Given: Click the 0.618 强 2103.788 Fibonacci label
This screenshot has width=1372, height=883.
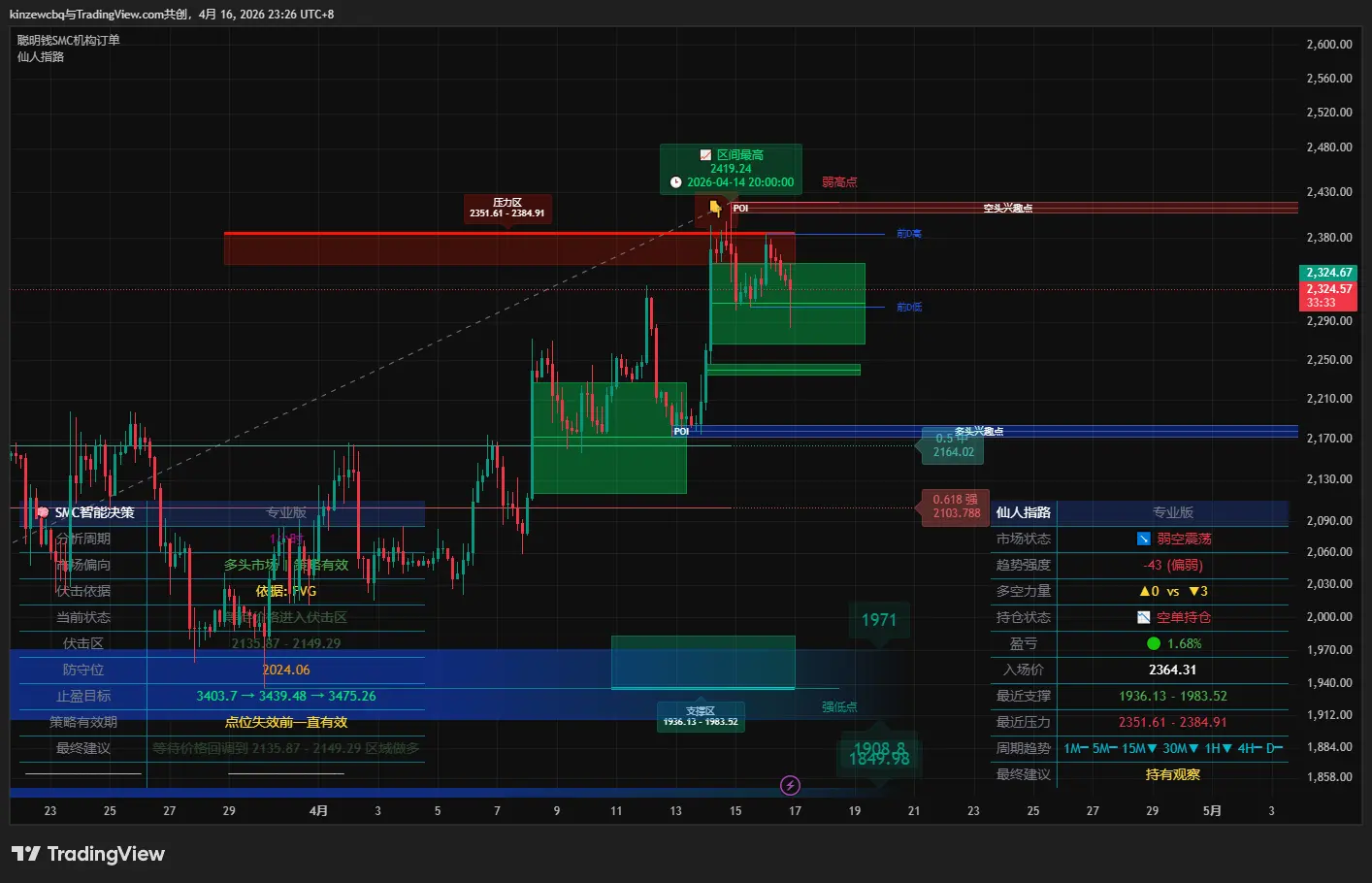Looking at the screenshot, I should pos(956,507).
